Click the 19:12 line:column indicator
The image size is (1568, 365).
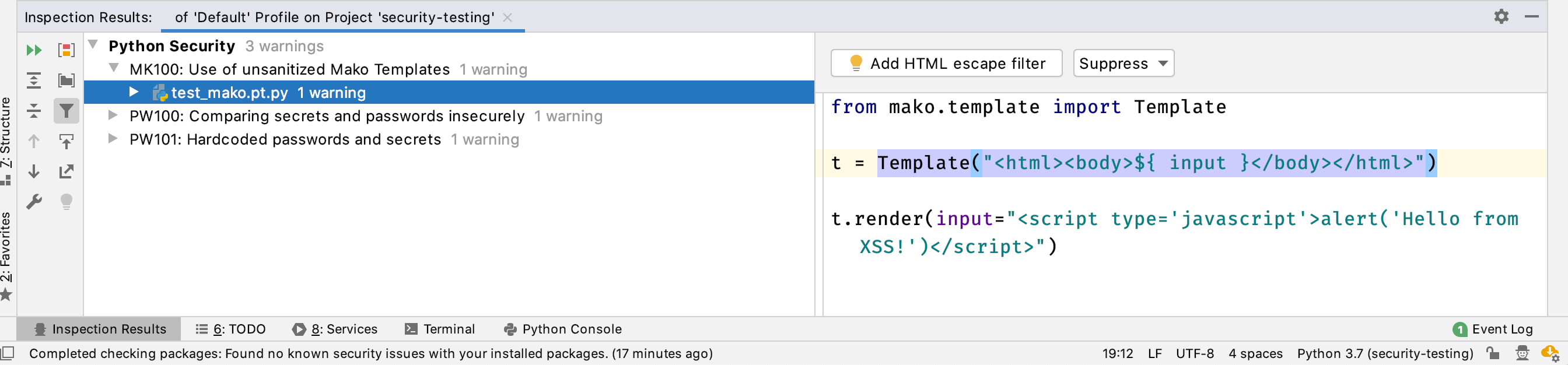pyautogui.click(x=1118, y=353)
